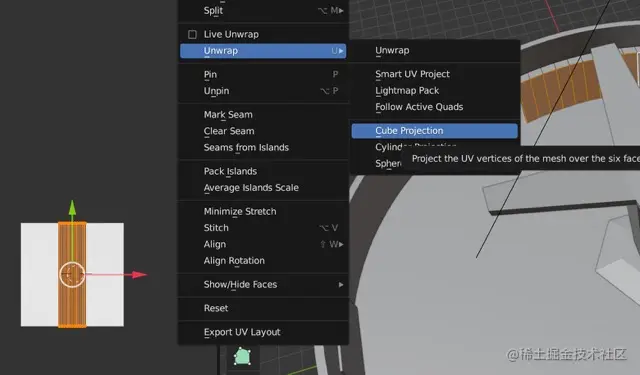
Task: Click the green Y-axis gizmo arrow
Action: pos(72,207)
